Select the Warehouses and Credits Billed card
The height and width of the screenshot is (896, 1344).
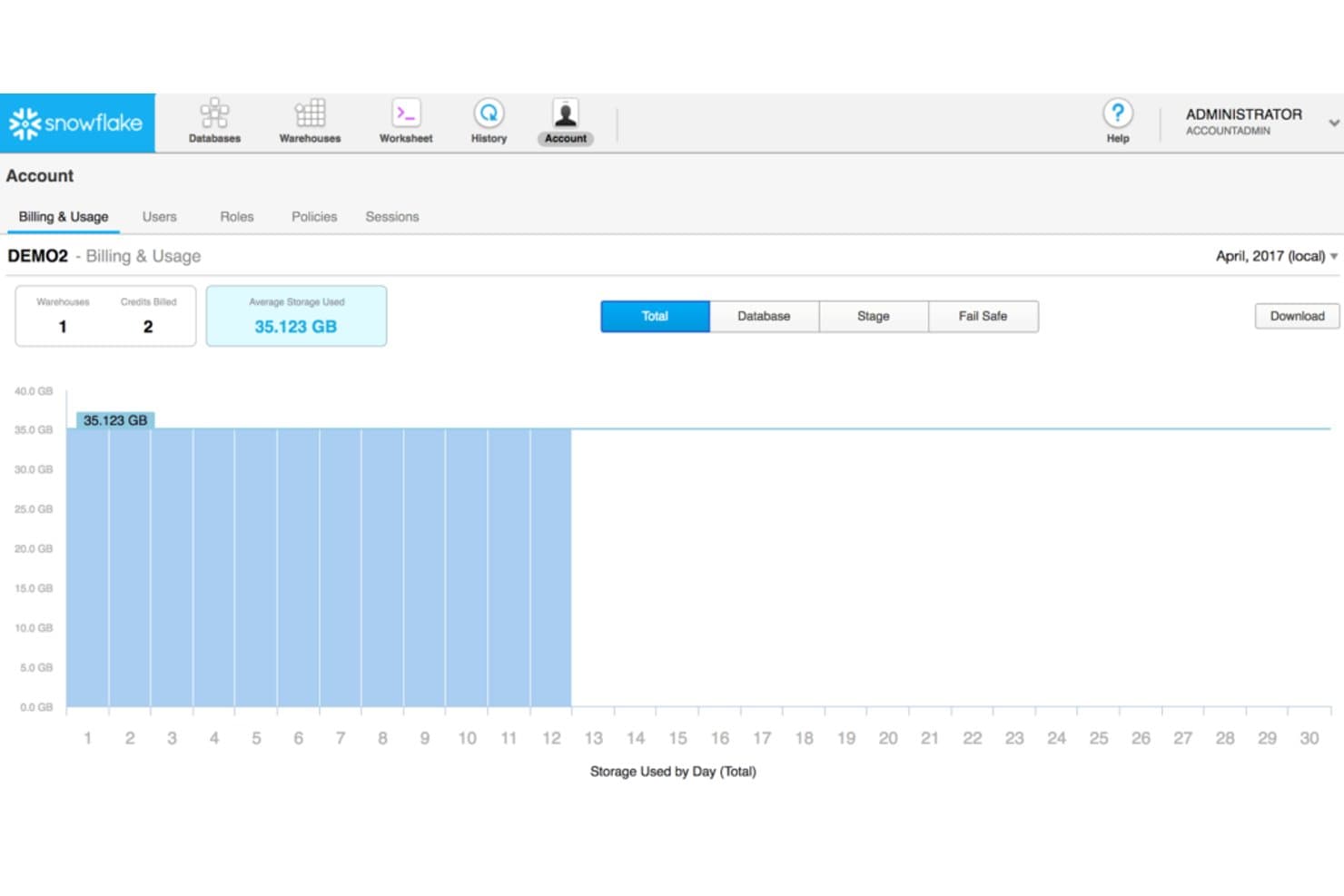point(105,316)
